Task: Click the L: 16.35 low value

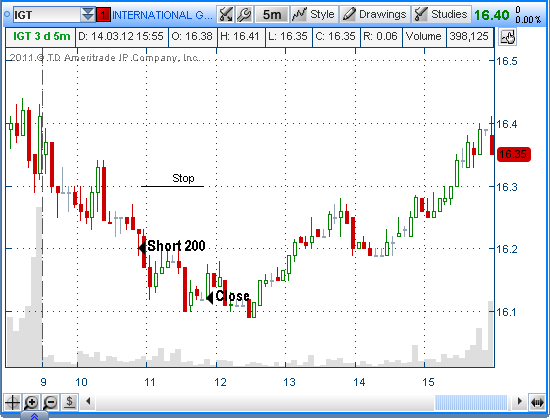Action: tap(288, 36)
